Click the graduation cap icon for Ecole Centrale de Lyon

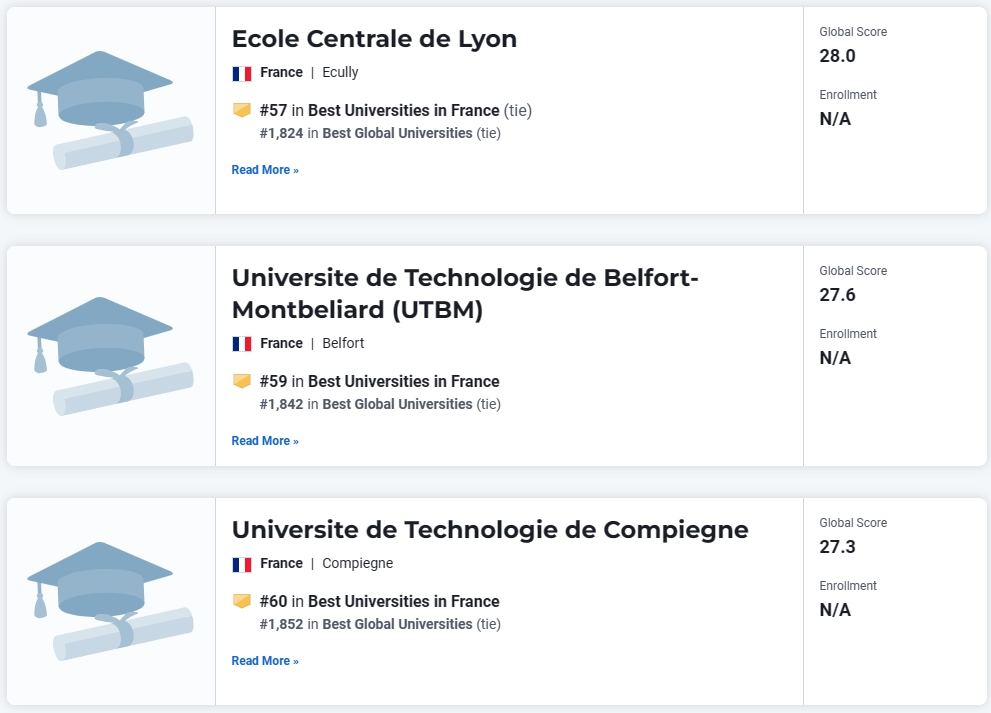coord(110,110)
